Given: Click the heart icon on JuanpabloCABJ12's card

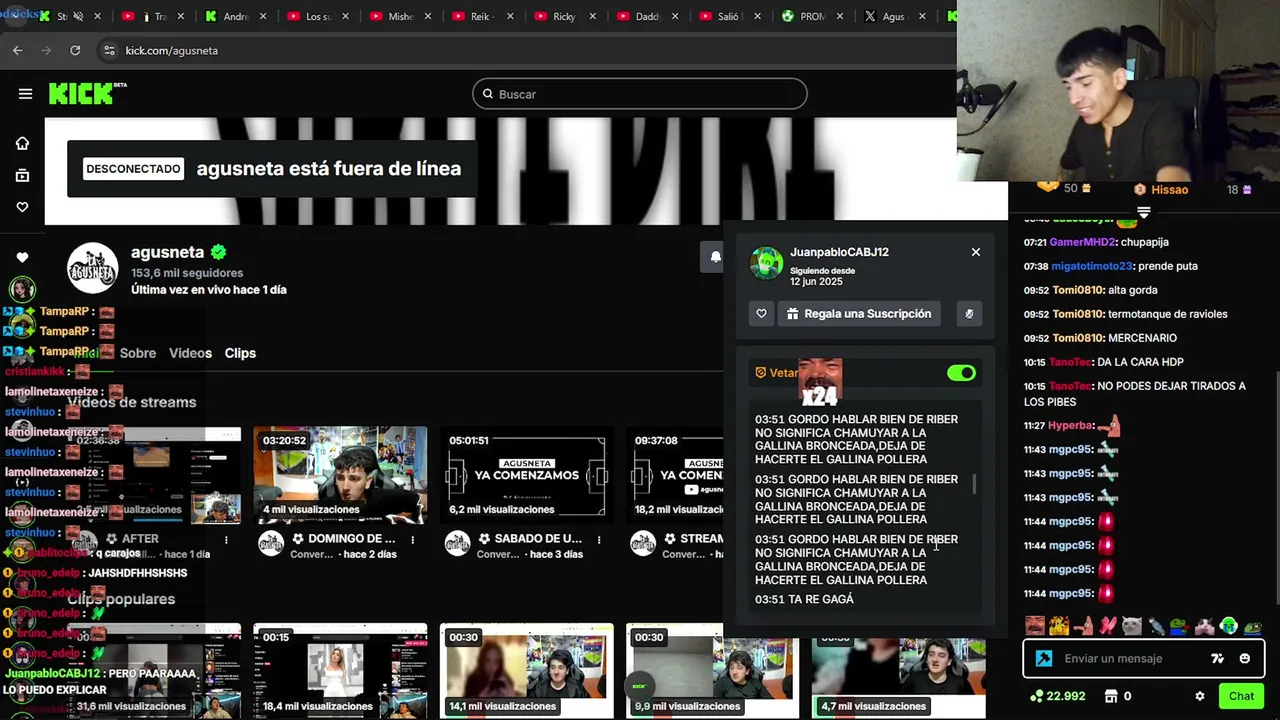Looking at the screenshot, I should (x=761, y=314).
